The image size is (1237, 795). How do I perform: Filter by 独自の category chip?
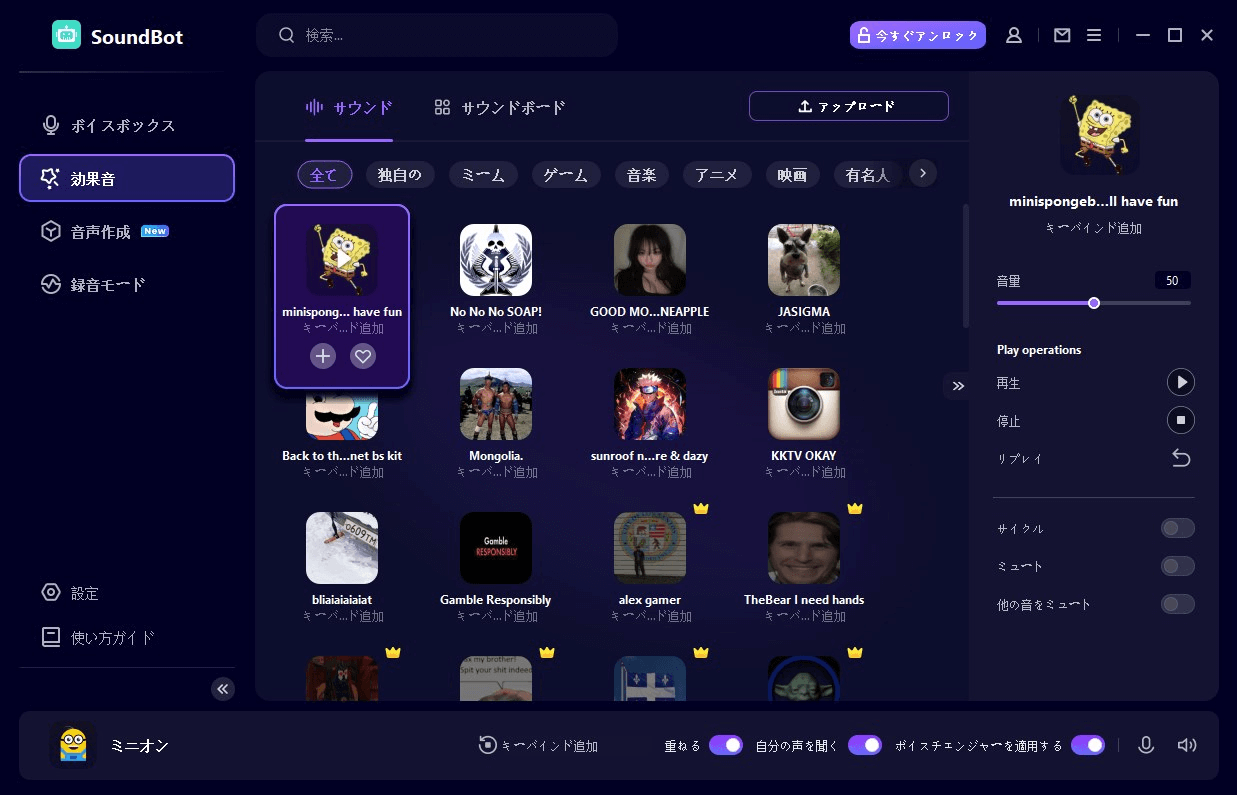pyautogui.click(x=400, y=174)
